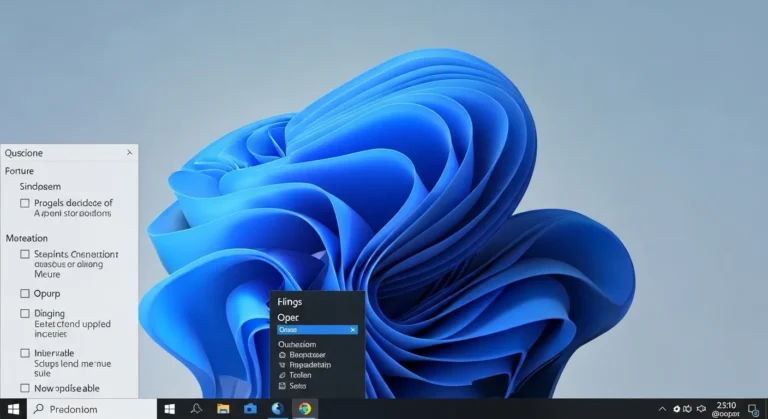The image size is (768, 419).
Task: Enable the Now opdiseable checkbox
Action: (24, 388)
